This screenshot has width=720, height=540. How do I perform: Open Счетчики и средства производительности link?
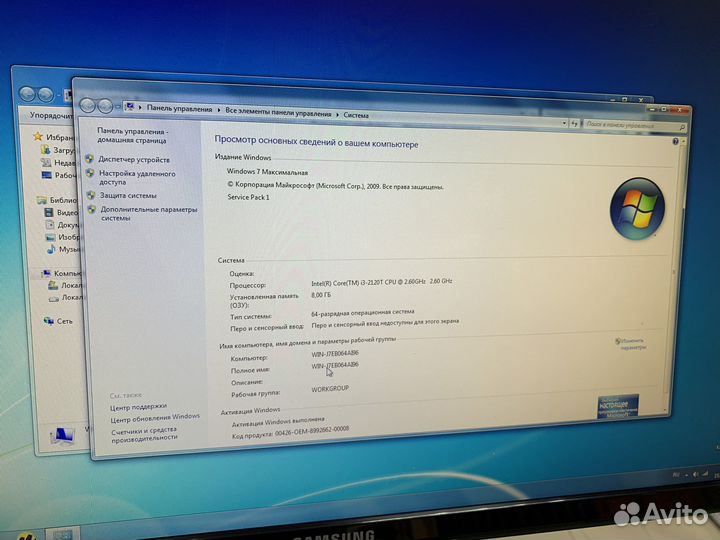(x=144, y=434)
